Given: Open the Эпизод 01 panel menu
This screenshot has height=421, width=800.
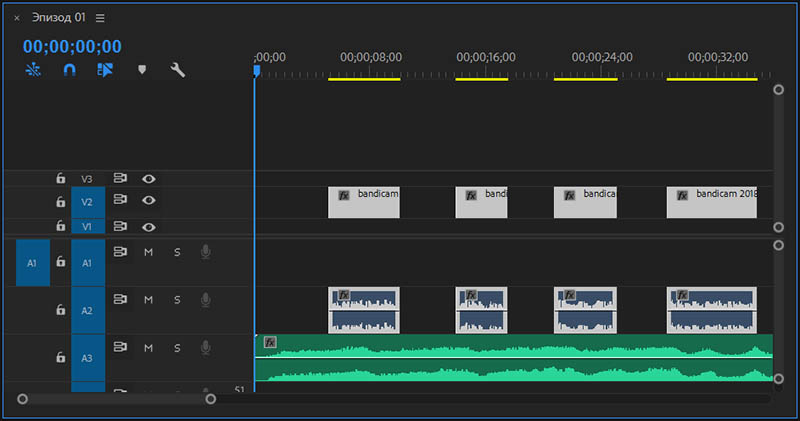Looking at the screenshot, I should click(x=100, y=18).
